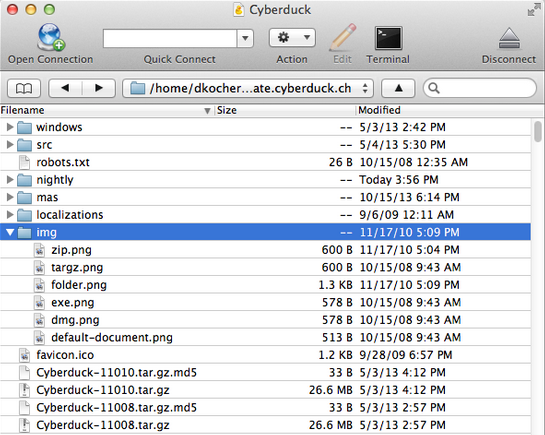Open bookmarks with the book icon
Viewport: 545px width, 435px height.
point(24,88)
